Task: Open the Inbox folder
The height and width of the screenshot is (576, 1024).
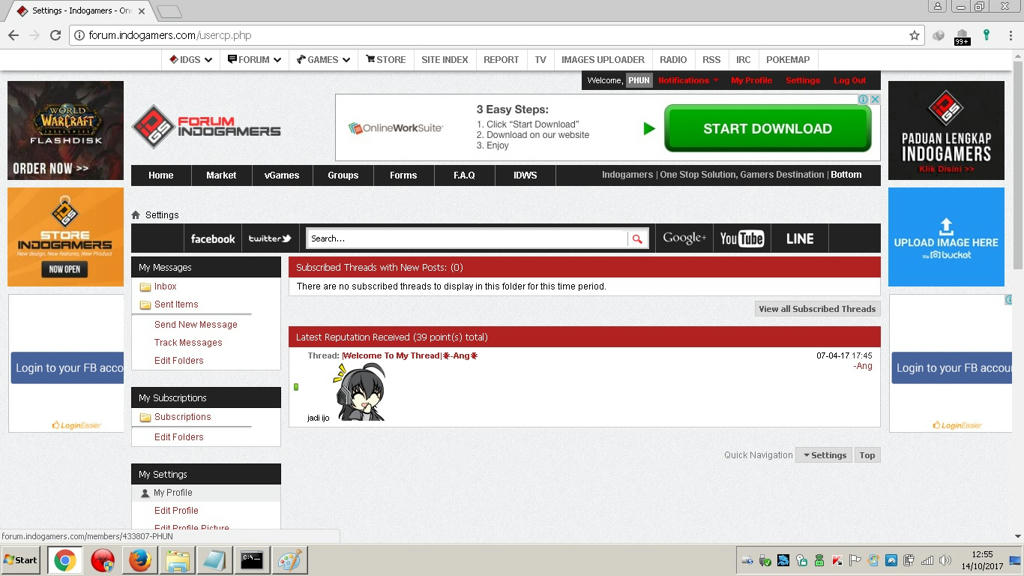Action: [x=165, y=287]
